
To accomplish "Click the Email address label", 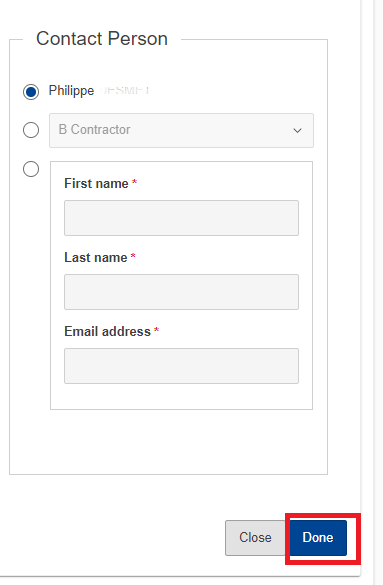I will (x=107, y=331).
